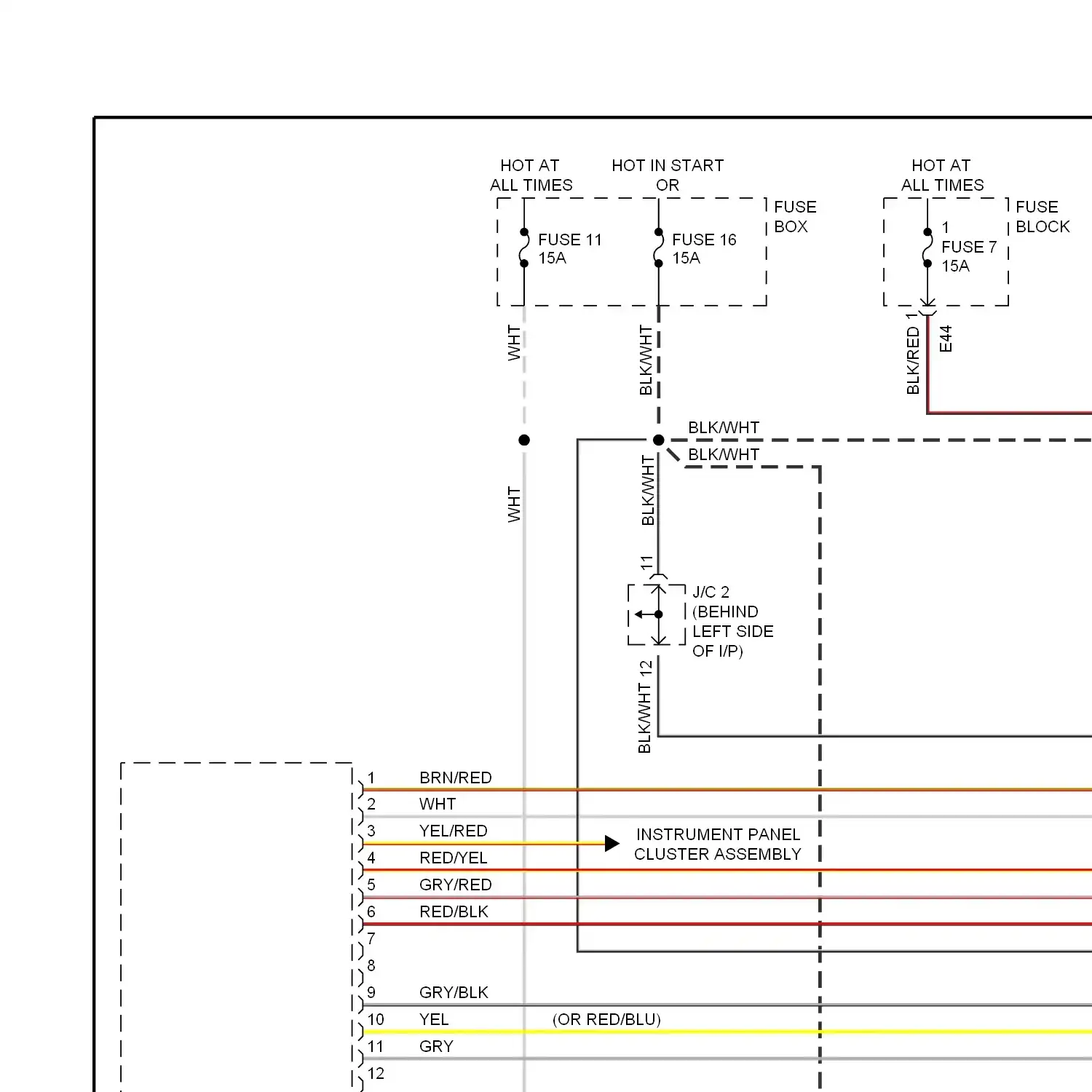Click the splice dot on the BLK/WHT wire

point(659,440)
